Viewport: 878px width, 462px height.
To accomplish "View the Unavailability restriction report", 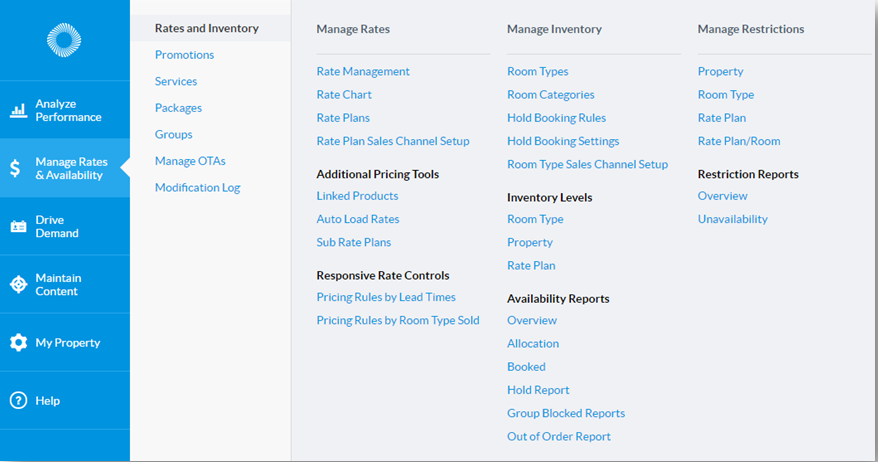I will pos(732,220).
